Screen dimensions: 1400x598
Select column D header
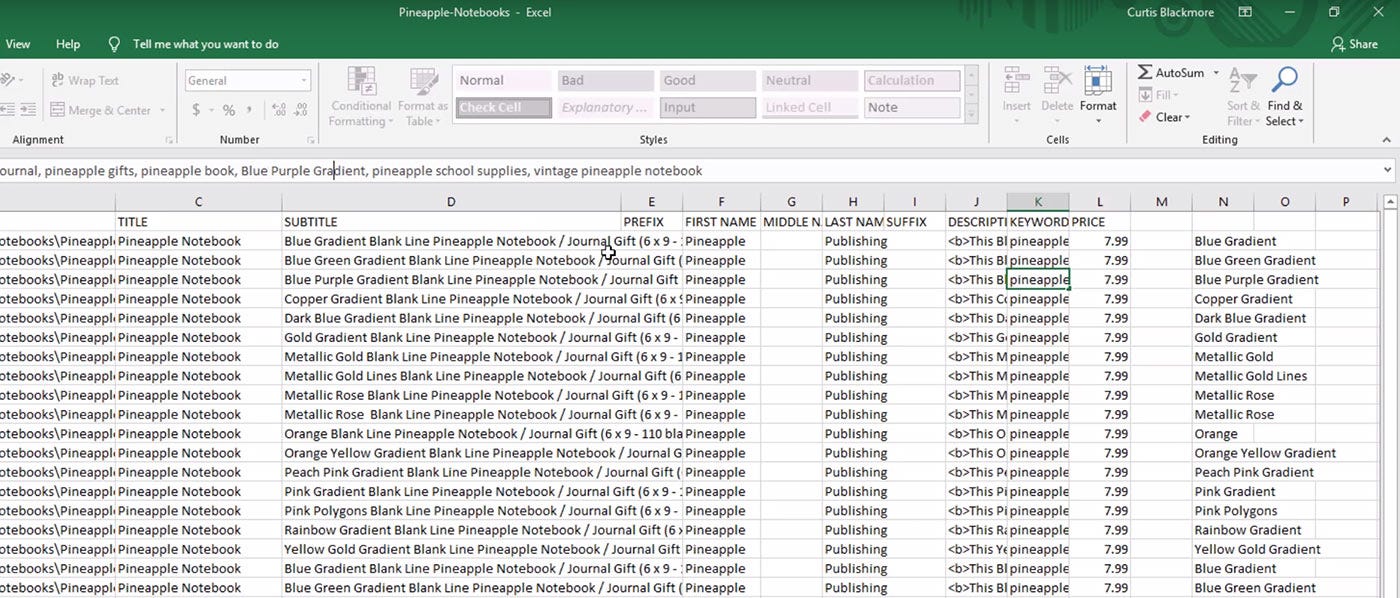451,202
